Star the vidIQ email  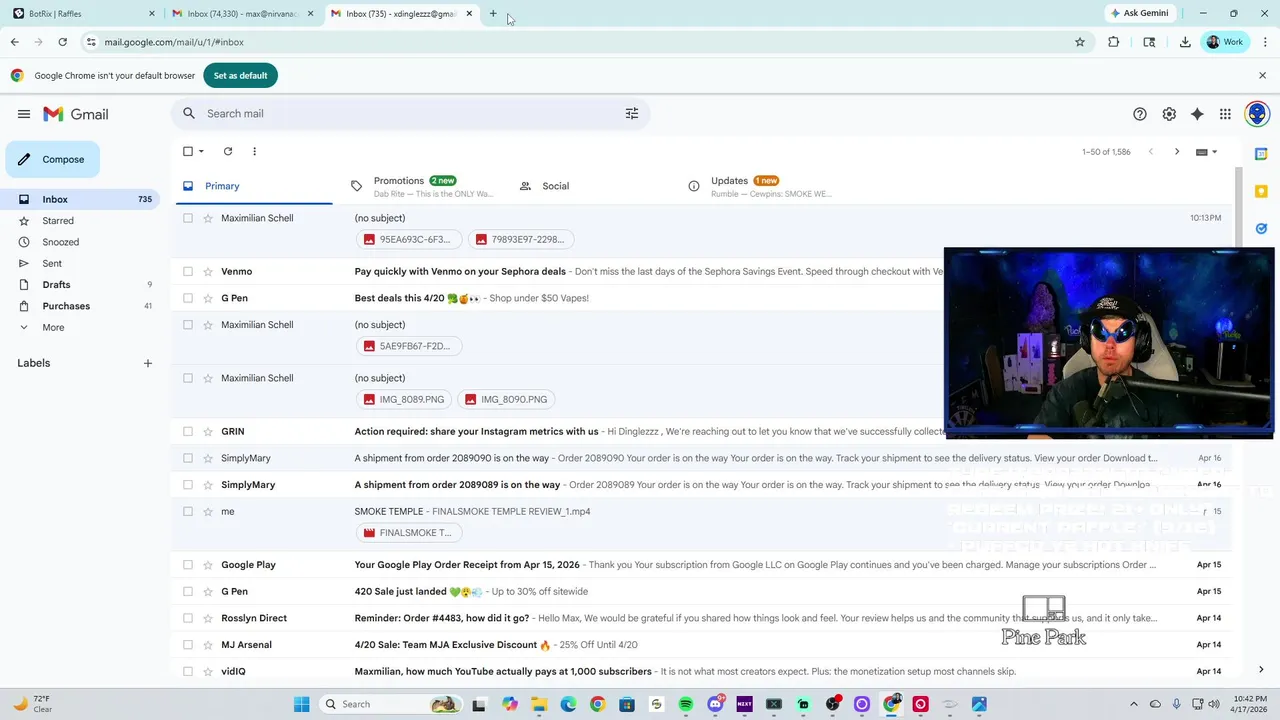point(208,672)
